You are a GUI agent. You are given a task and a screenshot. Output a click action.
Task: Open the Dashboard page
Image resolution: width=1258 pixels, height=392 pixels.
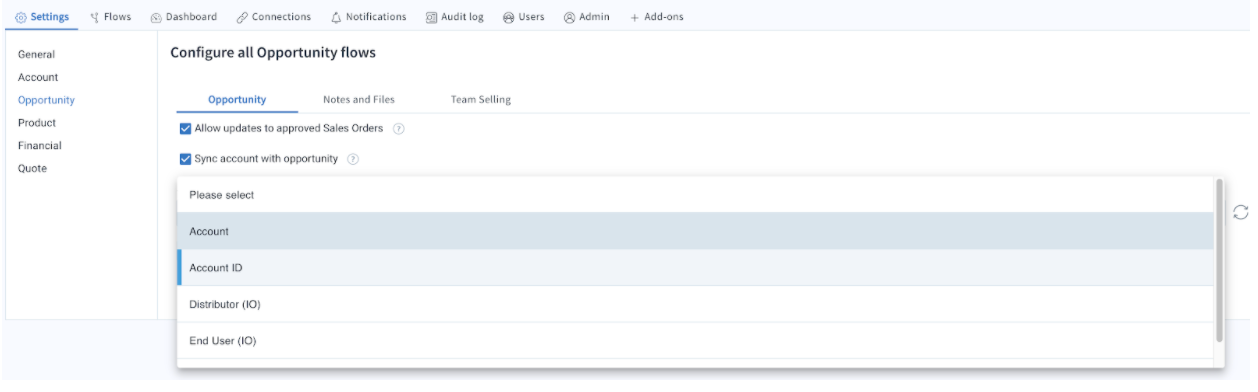(x=184, y=17)
